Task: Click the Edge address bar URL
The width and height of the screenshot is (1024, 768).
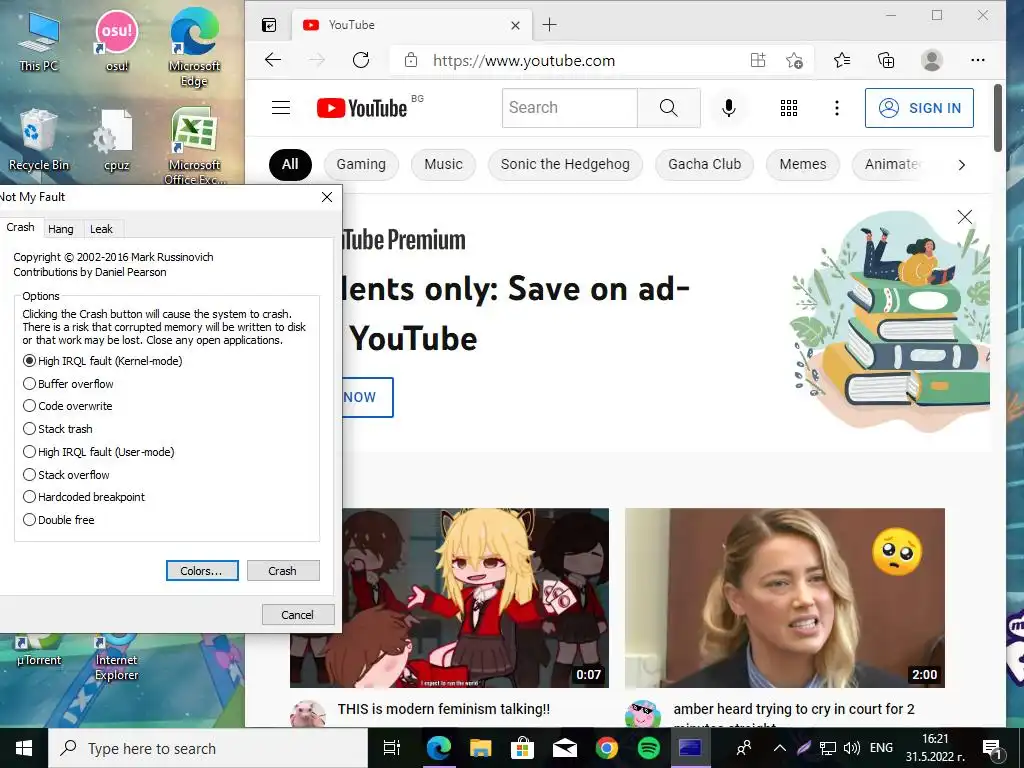Action: [x=524, y=61]
